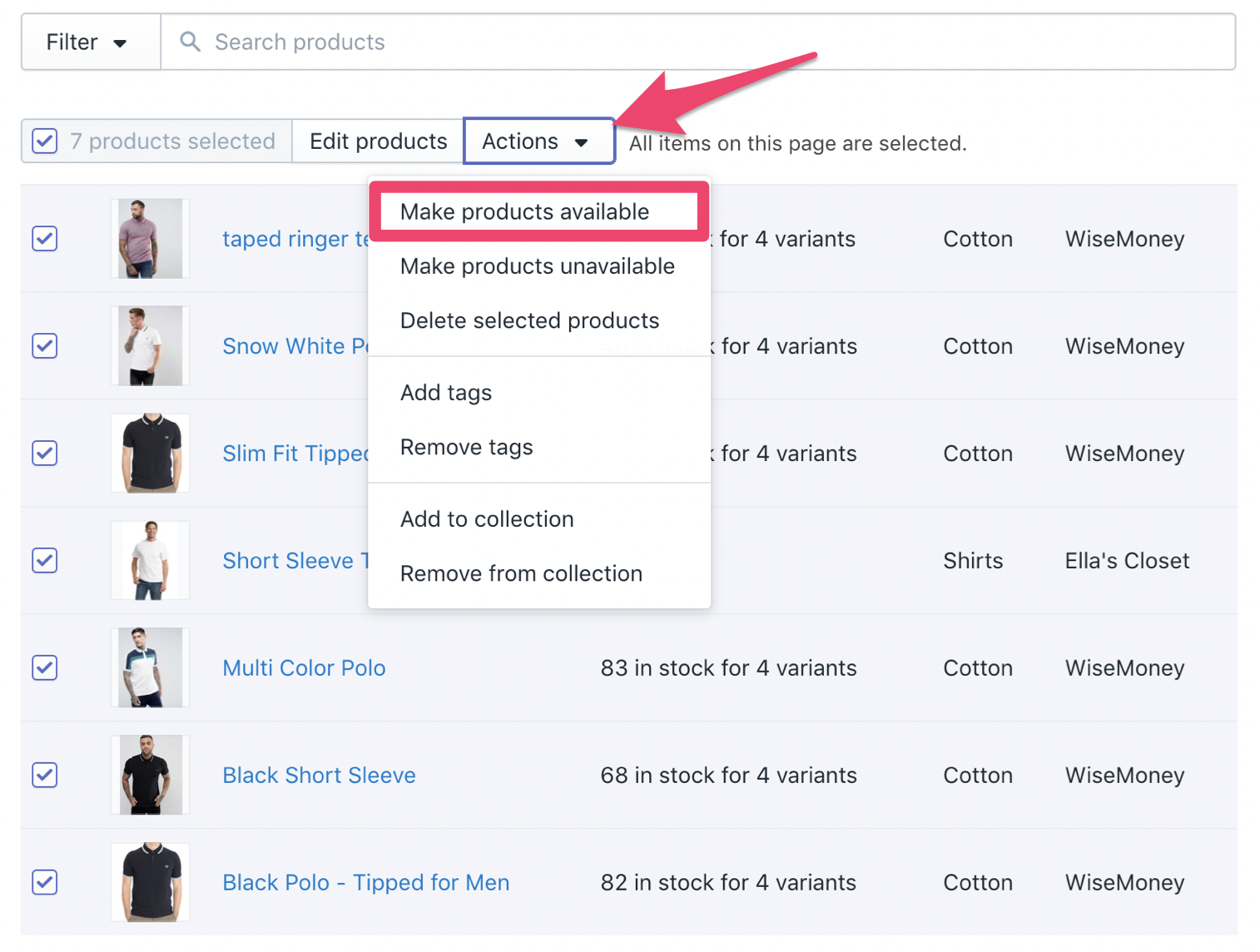Click 'All items on this page are selected' text

coord(797,143)
